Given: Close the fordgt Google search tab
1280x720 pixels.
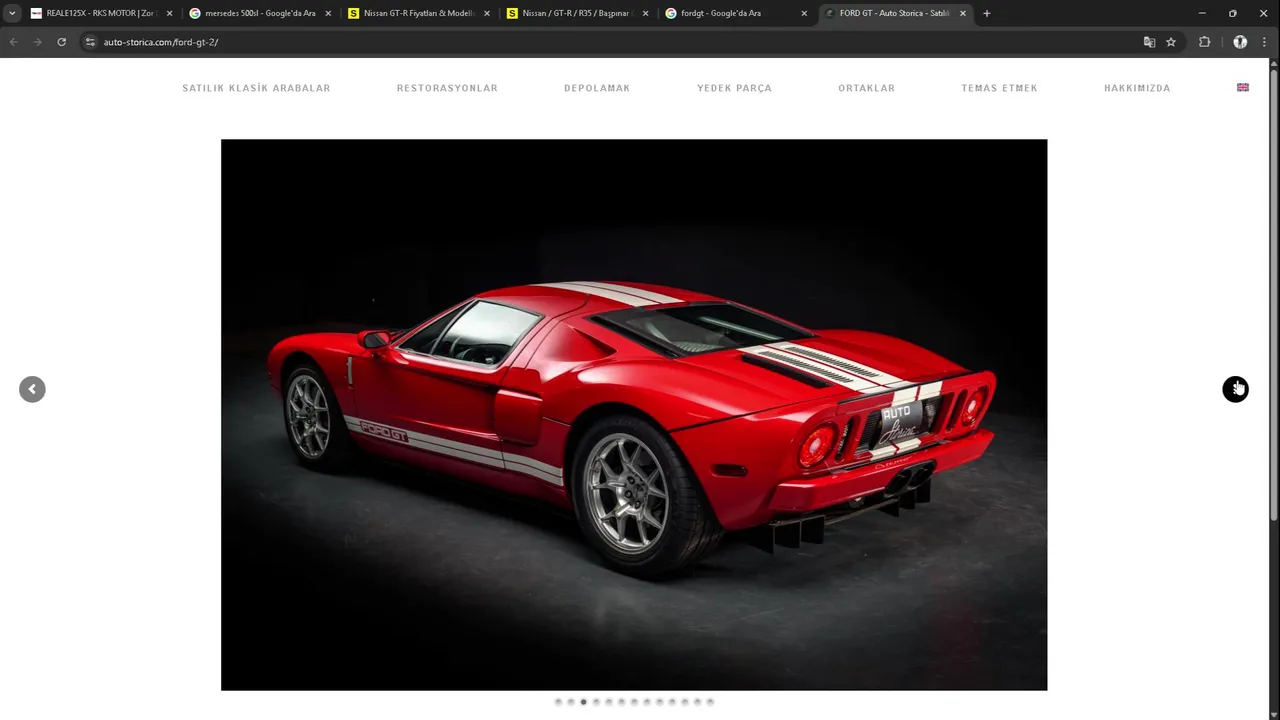Looking at the screenshot, I should pos(804,13).
